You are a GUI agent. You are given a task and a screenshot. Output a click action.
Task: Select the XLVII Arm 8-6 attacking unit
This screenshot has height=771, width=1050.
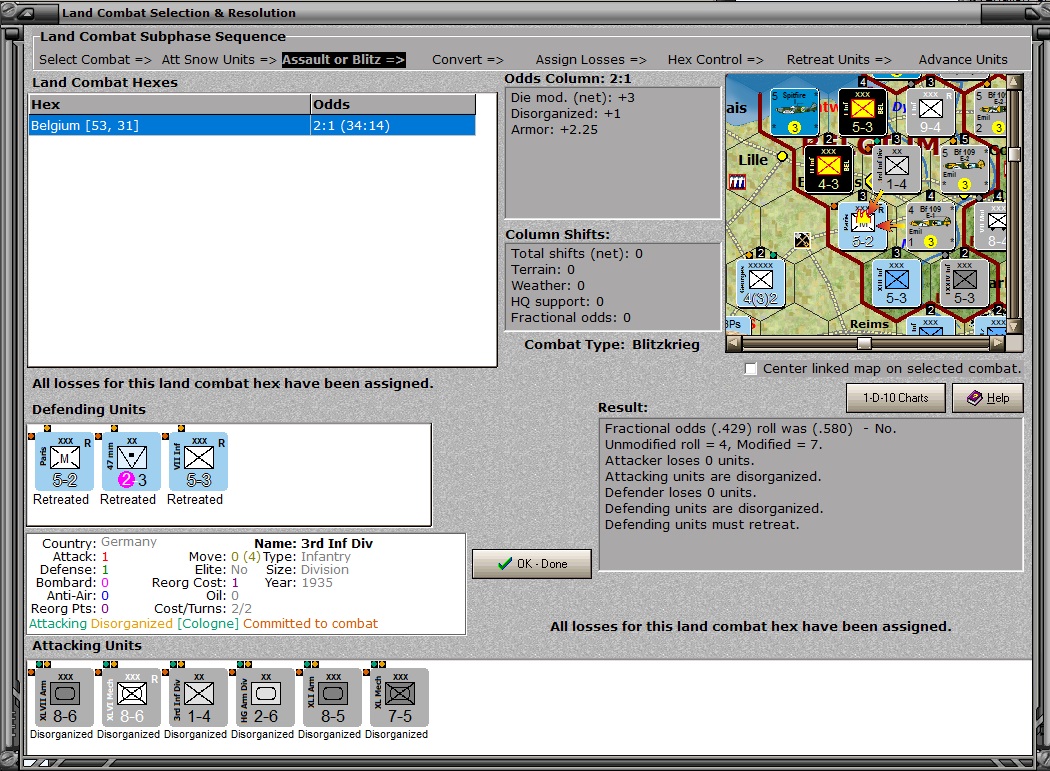click(x=64, y=697)
